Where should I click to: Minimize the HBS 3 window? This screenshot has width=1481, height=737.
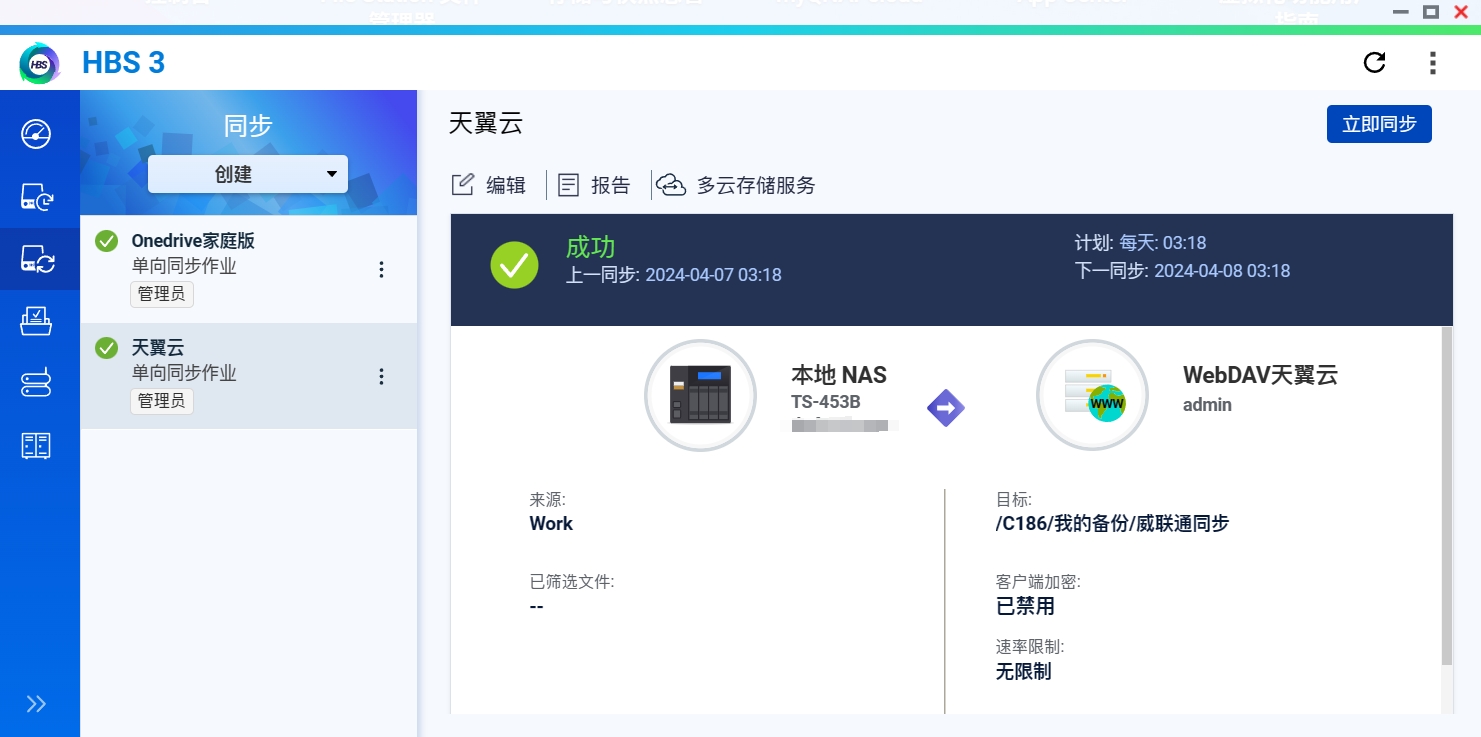(x=1403, y=12)
